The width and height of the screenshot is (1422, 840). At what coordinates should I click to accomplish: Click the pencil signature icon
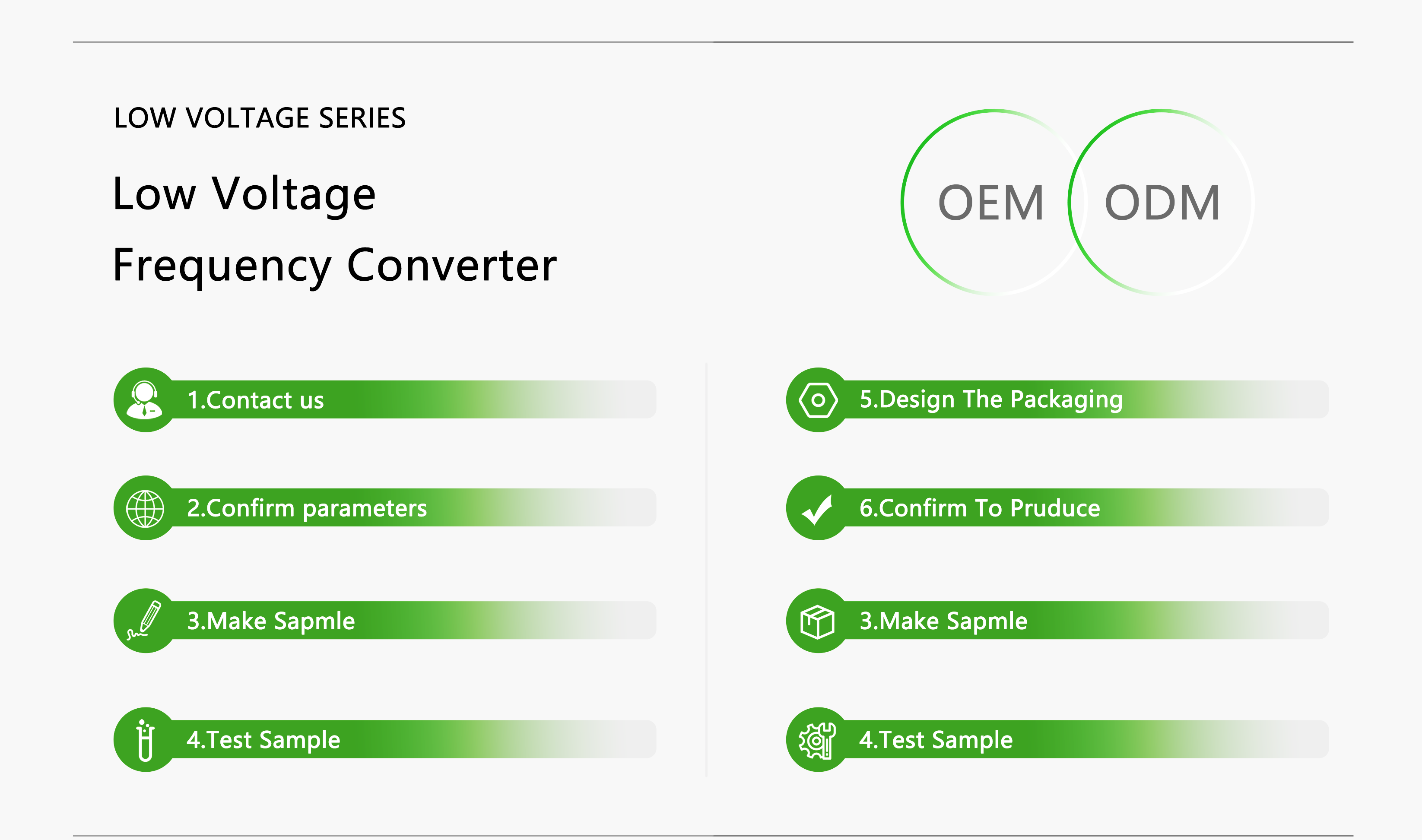pos(145,620)
